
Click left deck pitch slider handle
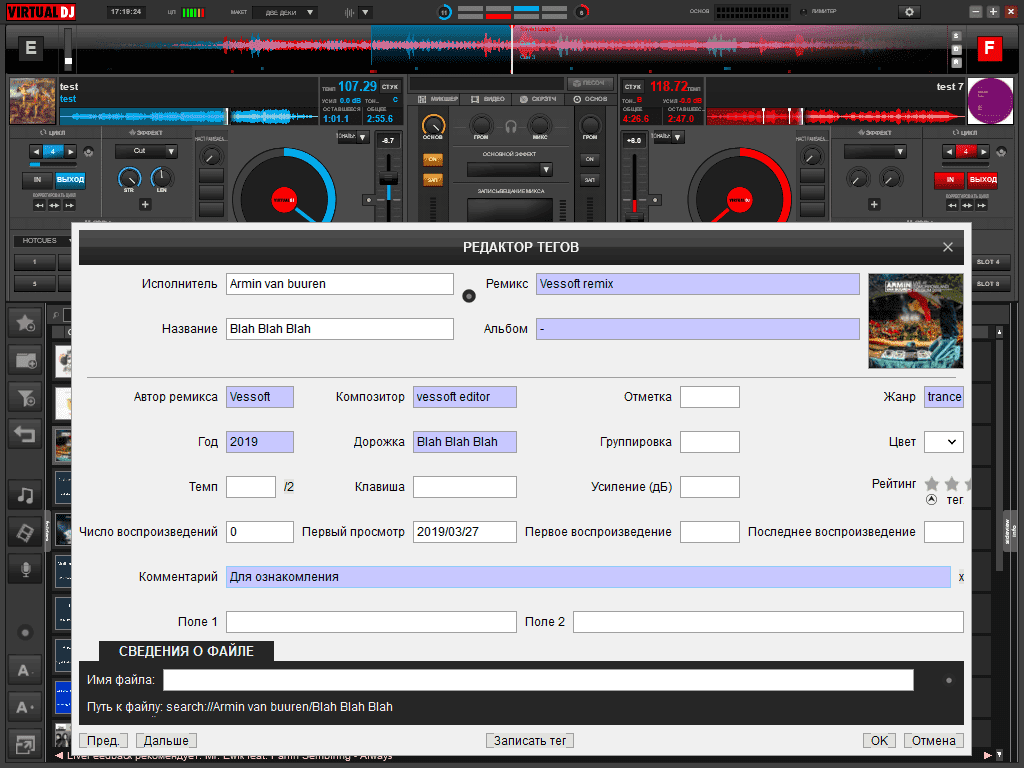389,178
